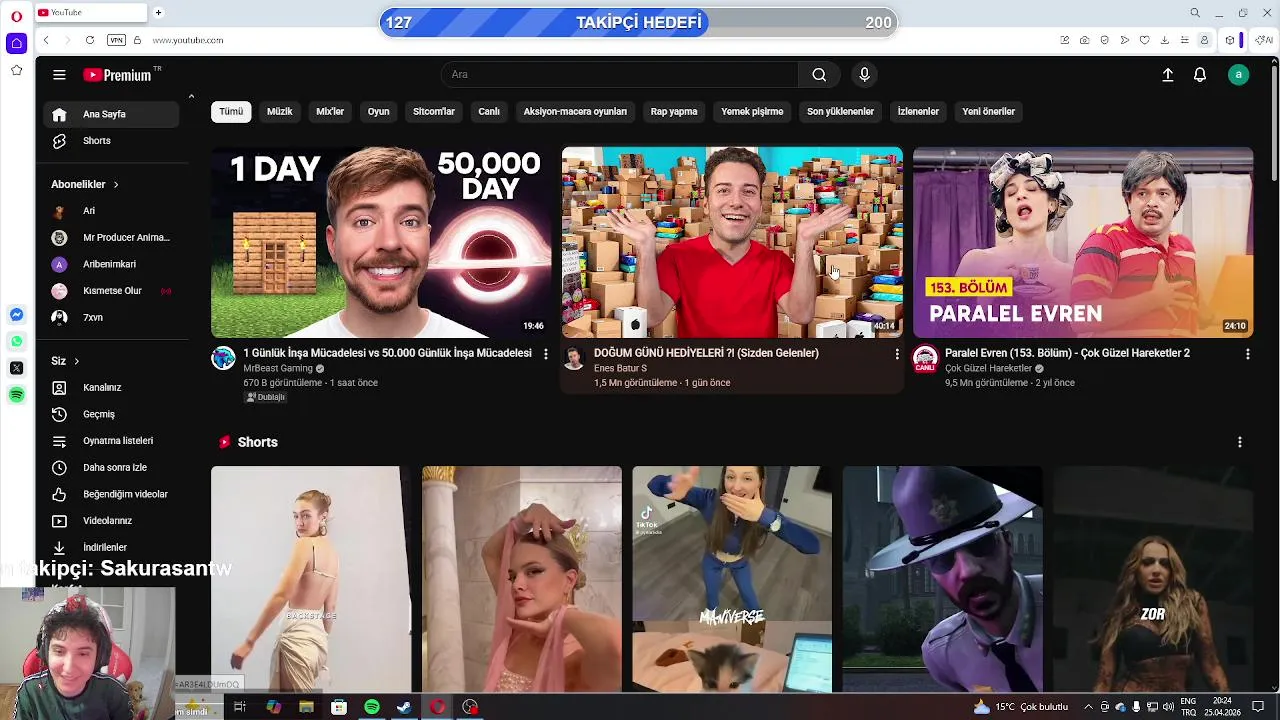1280x720 pixels.
Task: Click the taskbar clock showing 20:24
Action: [x=1221, y=707]
